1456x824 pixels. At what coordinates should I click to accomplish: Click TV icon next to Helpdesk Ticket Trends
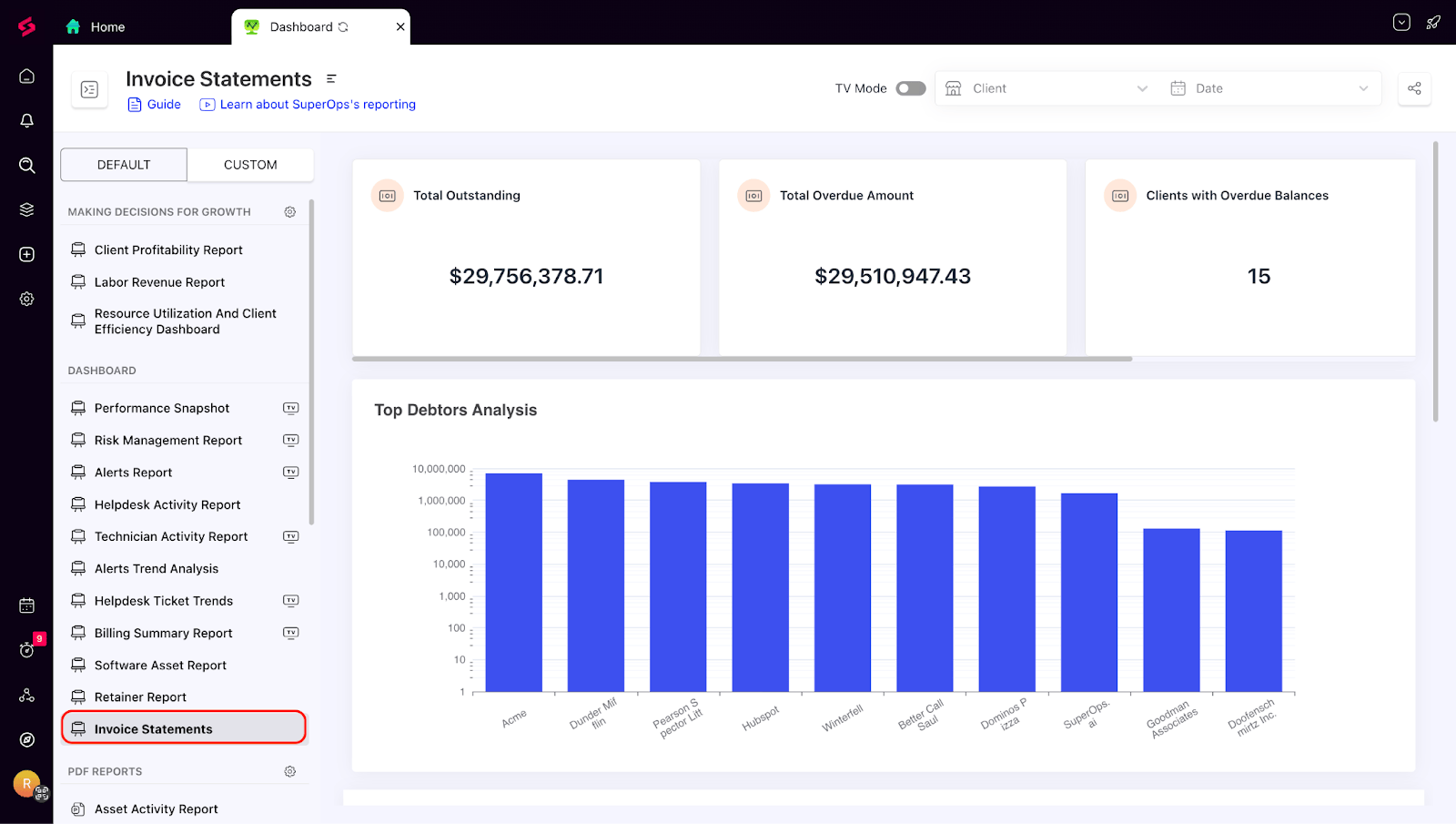(291, 600)
